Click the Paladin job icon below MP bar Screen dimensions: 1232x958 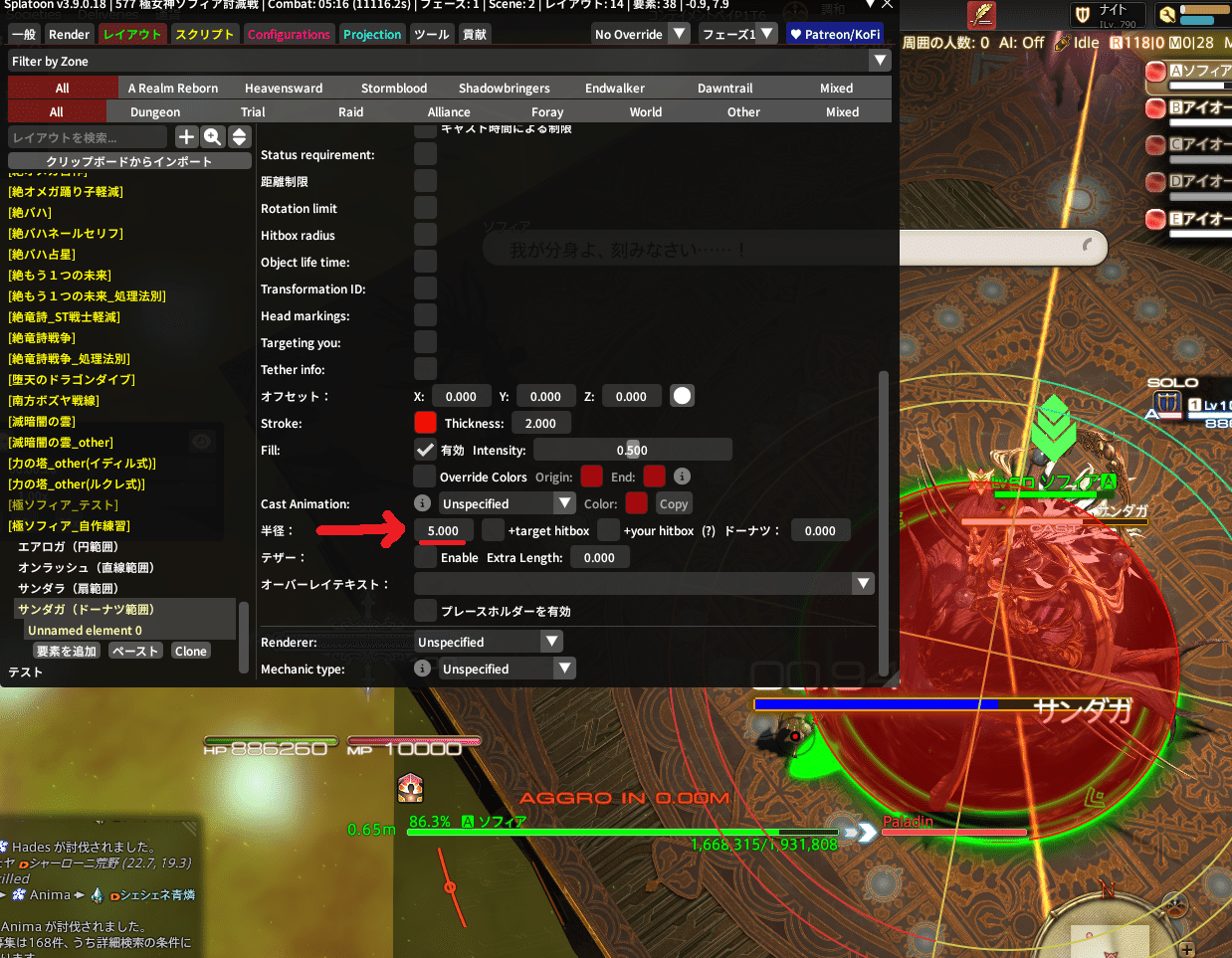[410, 789]
